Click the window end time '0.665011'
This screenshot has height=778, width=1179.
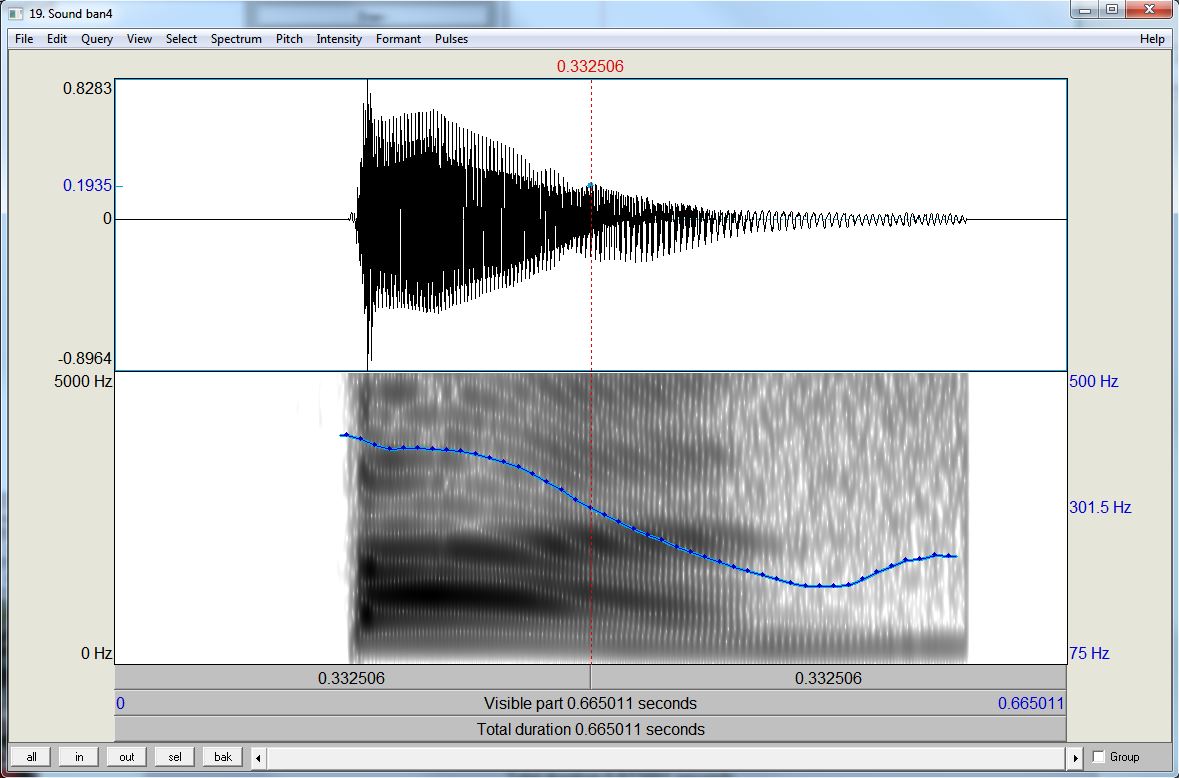click(1031, 704)
